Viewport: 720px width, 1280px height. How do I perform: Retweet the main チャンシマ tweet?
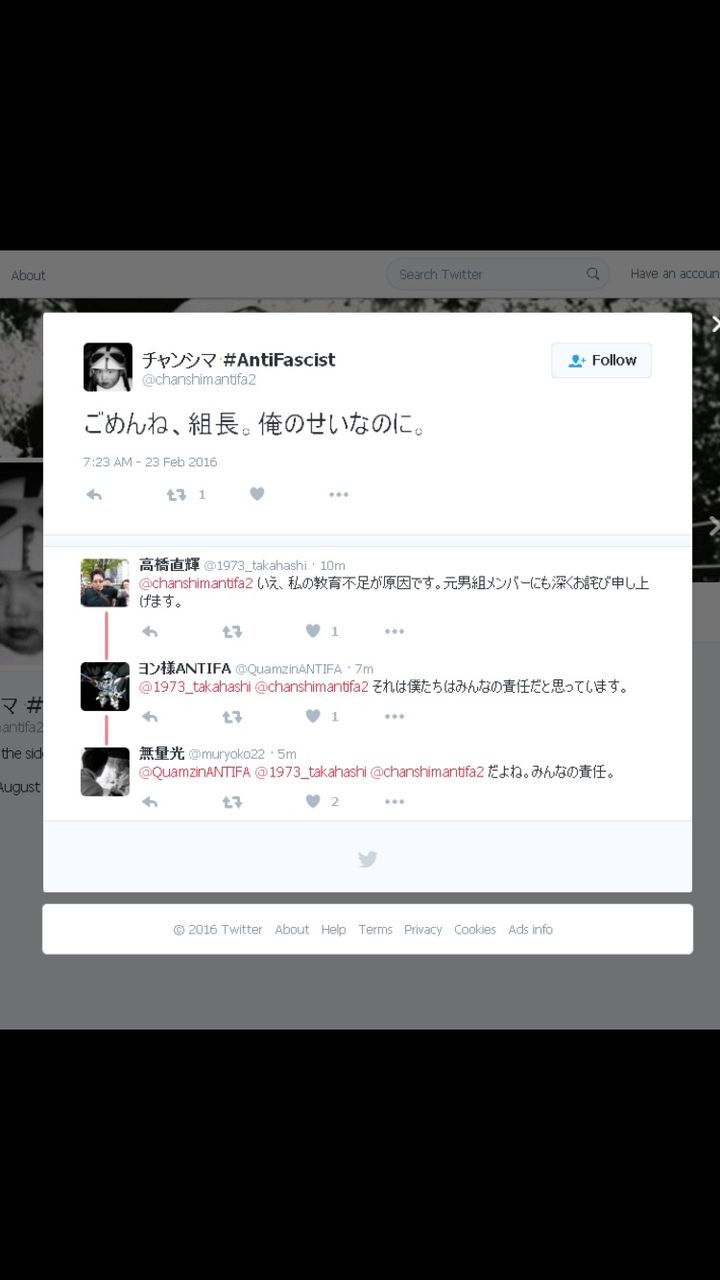click(176, 494)
